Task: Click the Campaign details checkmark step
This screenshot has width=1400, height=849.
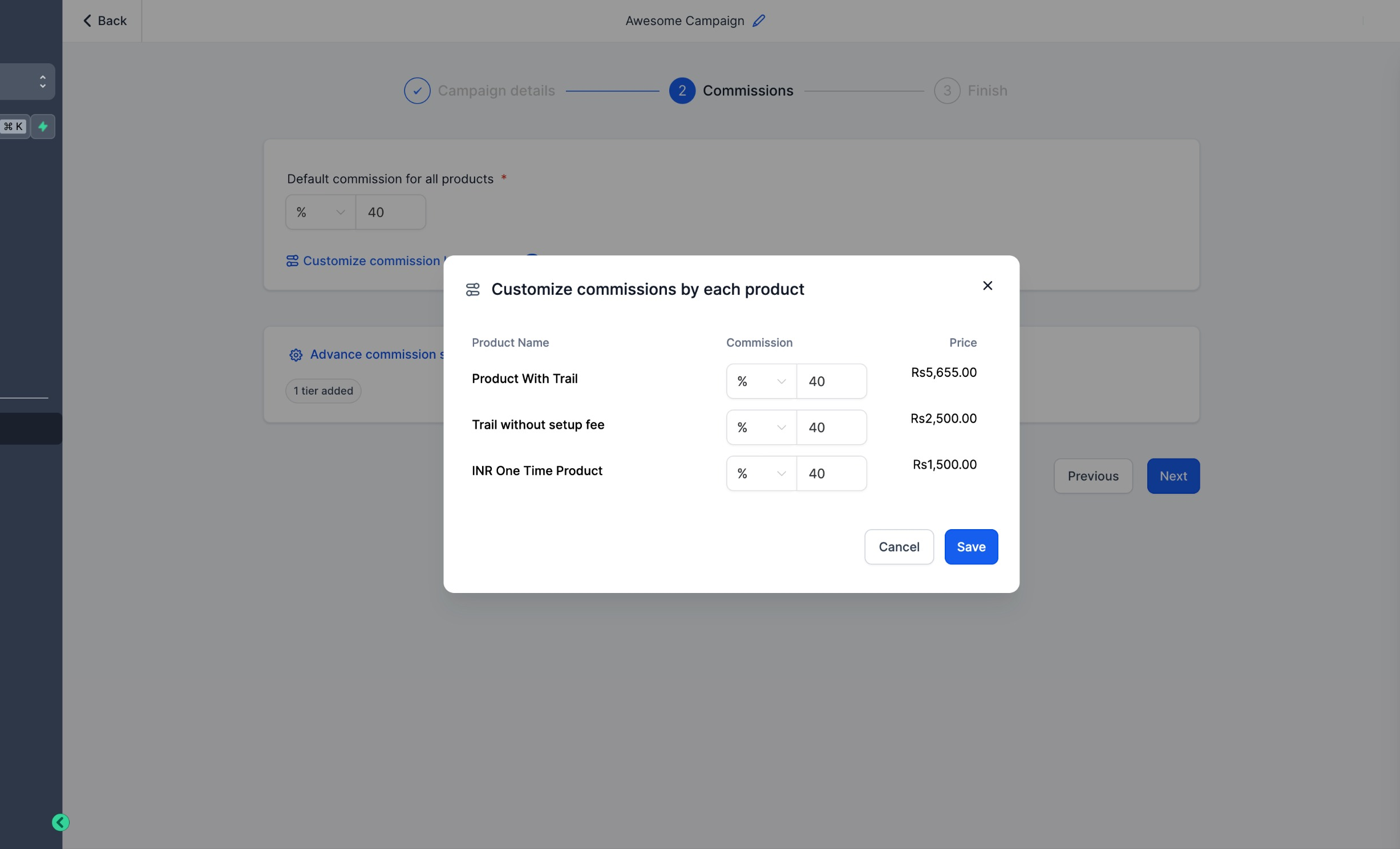Action: [x=417, y=91]
